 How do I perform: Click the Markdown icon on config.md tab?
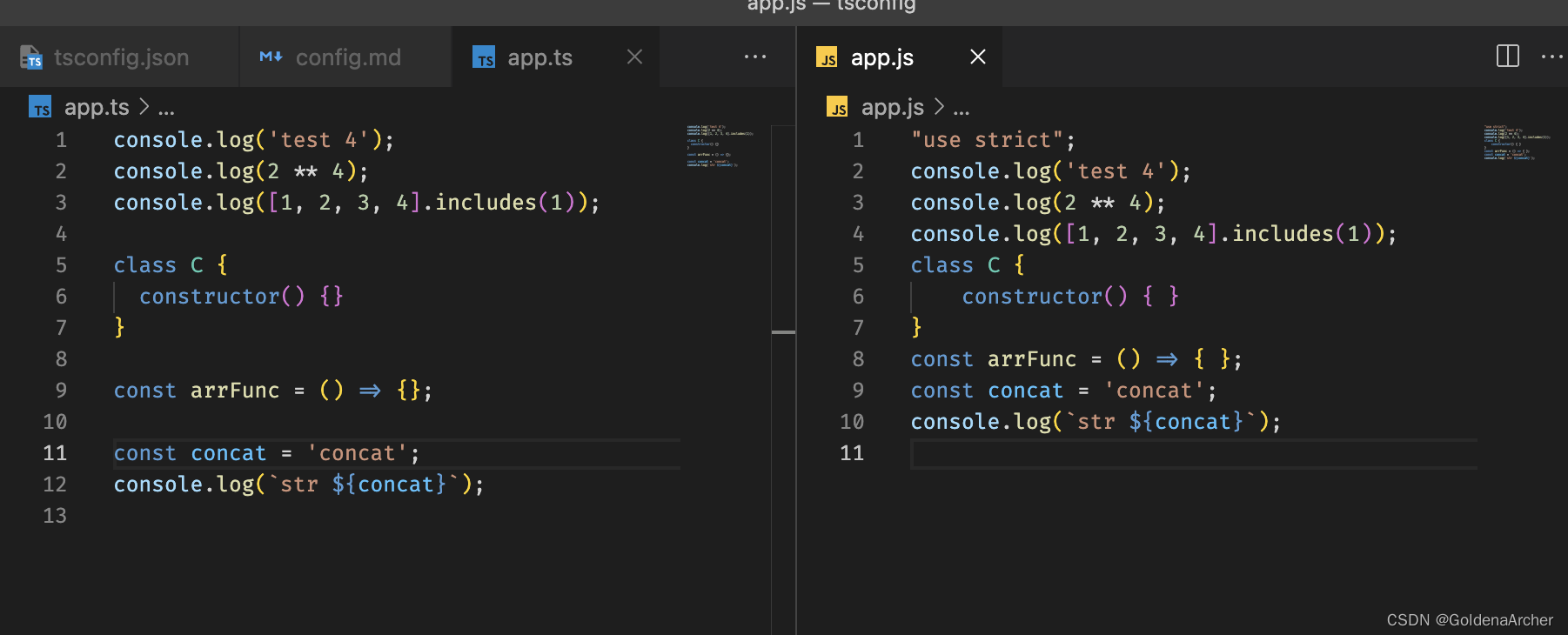271,57
